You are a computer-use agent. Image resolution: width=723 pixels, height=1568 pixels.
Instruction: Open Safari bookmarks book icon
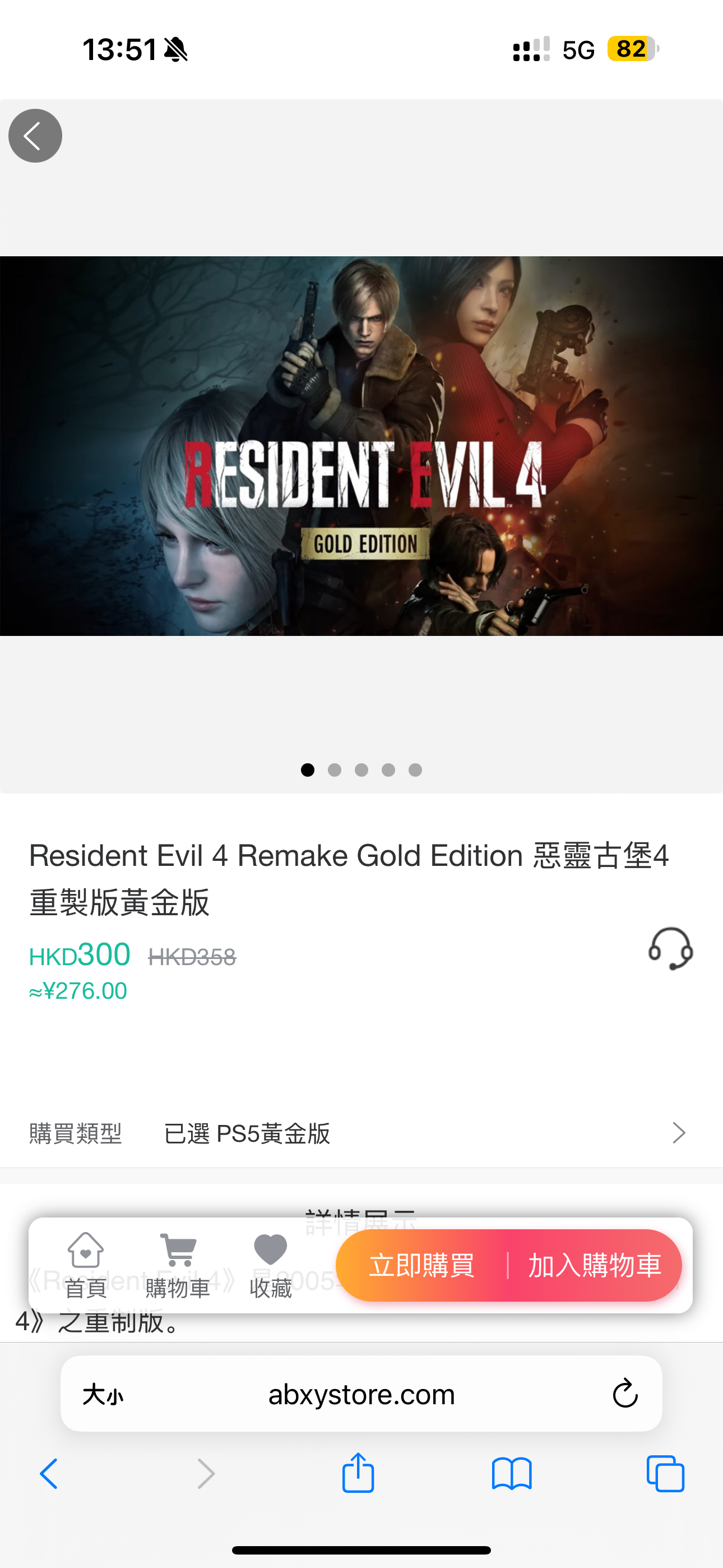click(x=512, y=1474)
